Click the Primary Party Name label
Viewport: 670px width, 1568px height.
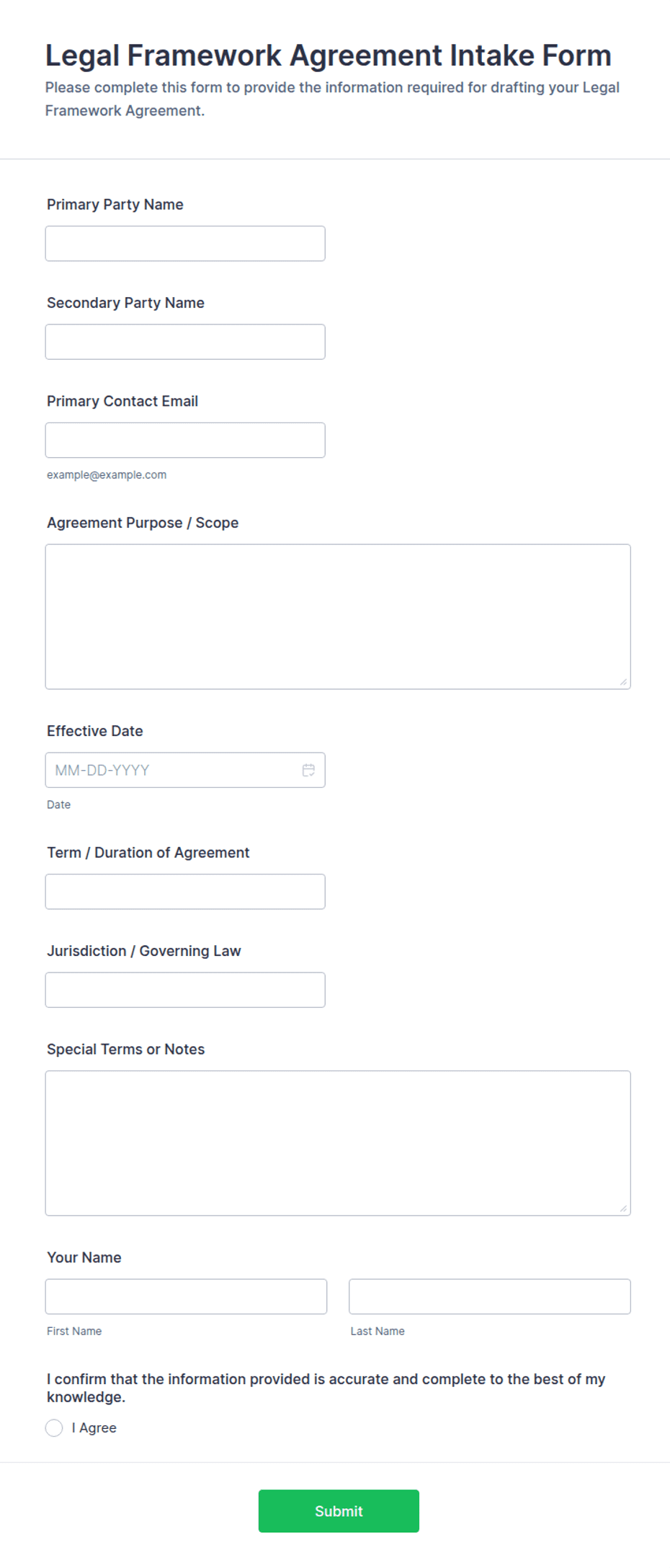pos(115,205)
